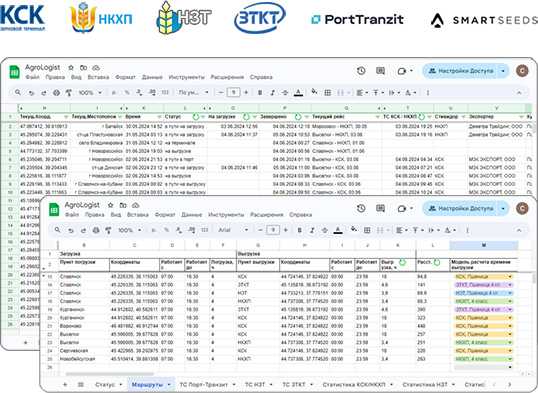Toggle strikethrough formatting in front window toolbar
The height and width of the screenshot is (393, 538).
[x=325, y=230]
